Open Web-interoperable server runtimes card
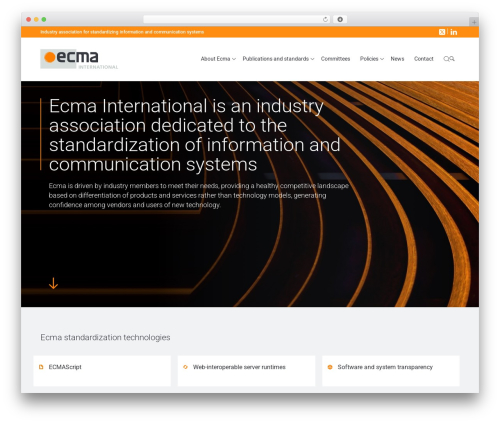This screenshot has width=500, height=423. (246, 371)
